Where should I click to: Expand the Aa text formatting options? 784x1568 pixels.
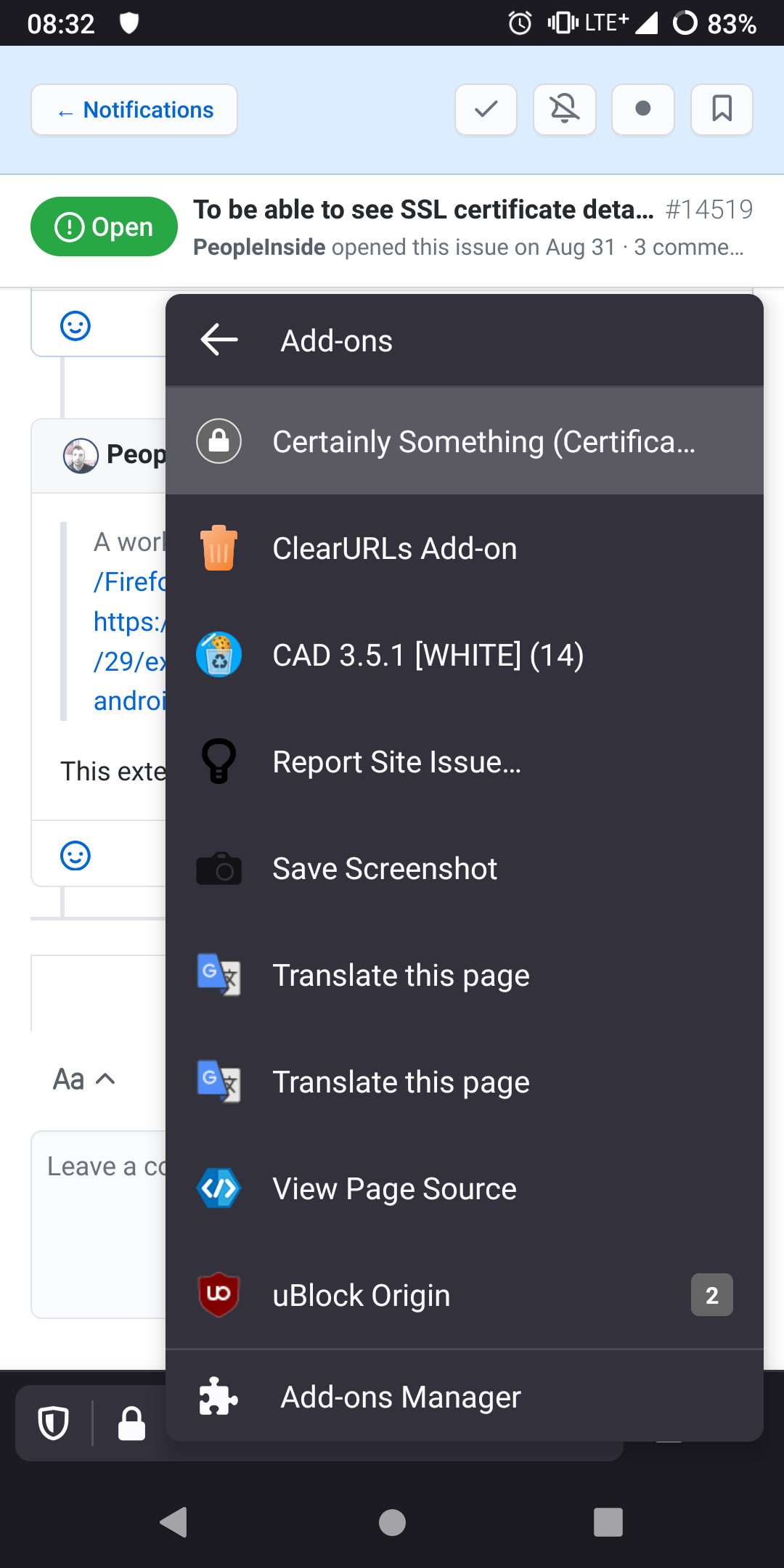tap(84, 1079)
